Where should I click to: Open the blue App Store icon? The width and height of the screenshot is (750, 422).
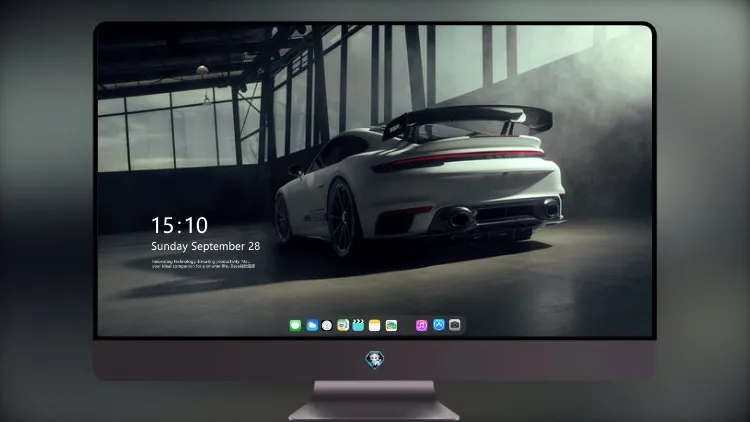(439, 325)
